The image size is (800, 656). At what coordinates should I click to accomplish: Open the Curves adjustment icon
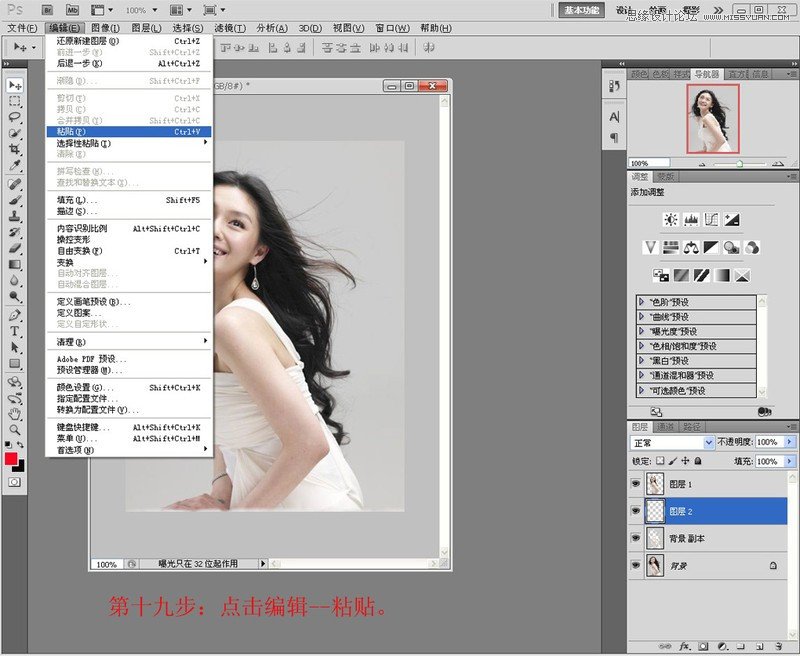[709, 219]
